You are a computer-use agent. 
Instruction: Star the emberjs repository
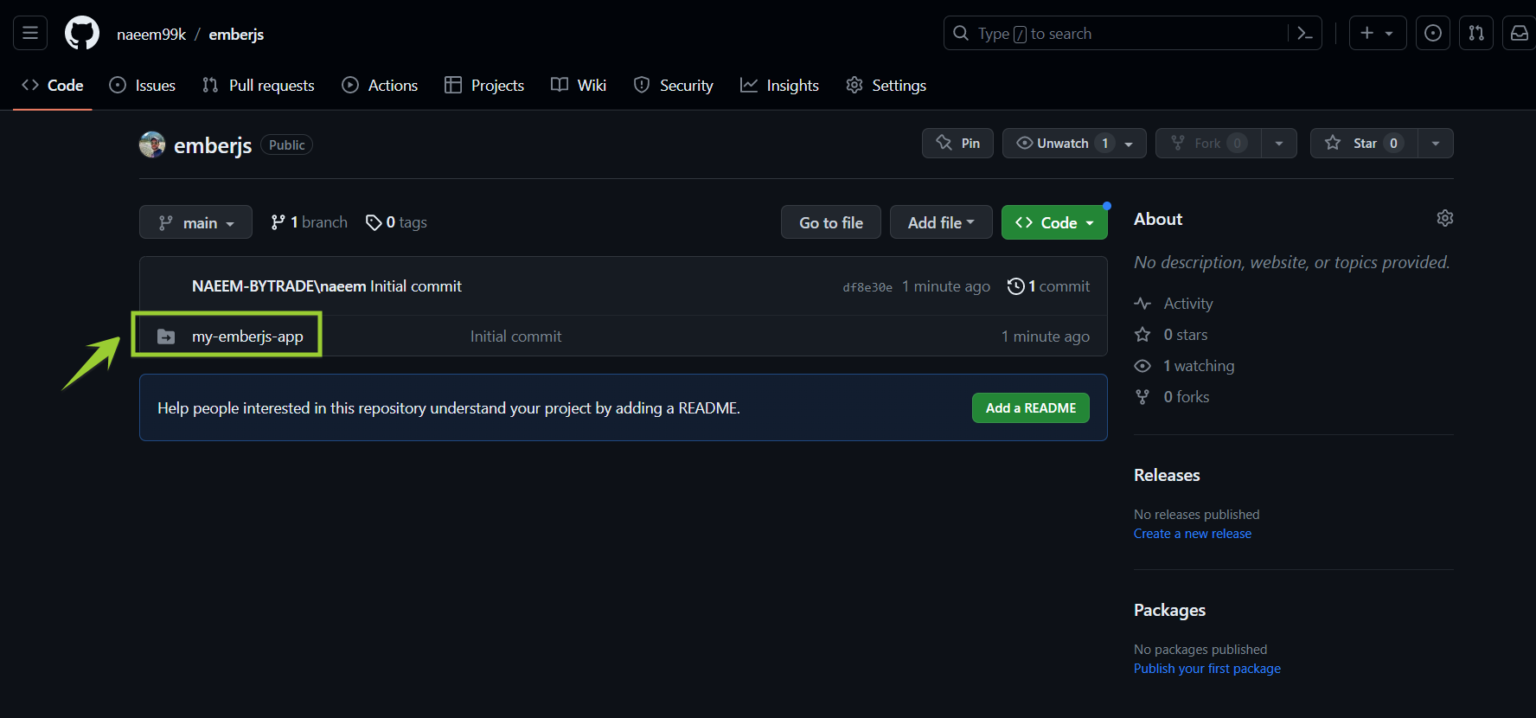tap(1364, 142)
